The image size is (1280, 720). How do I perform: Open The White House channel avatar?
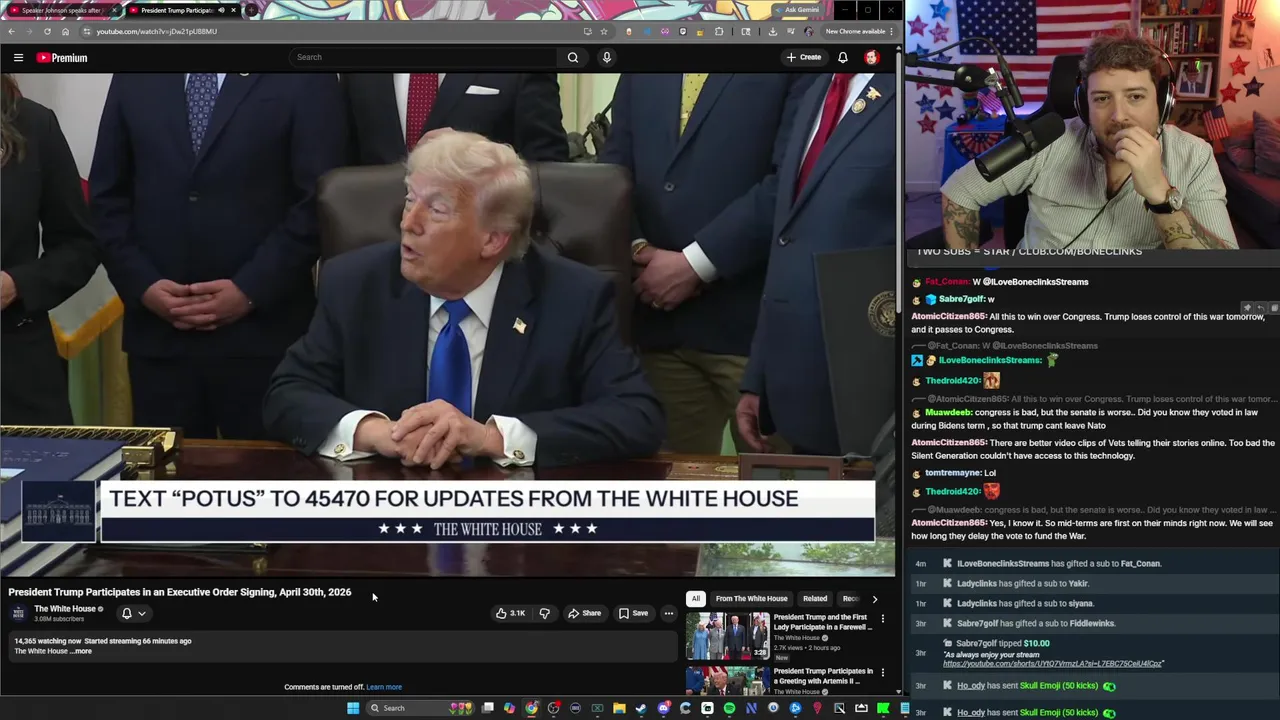coord(18,613)
